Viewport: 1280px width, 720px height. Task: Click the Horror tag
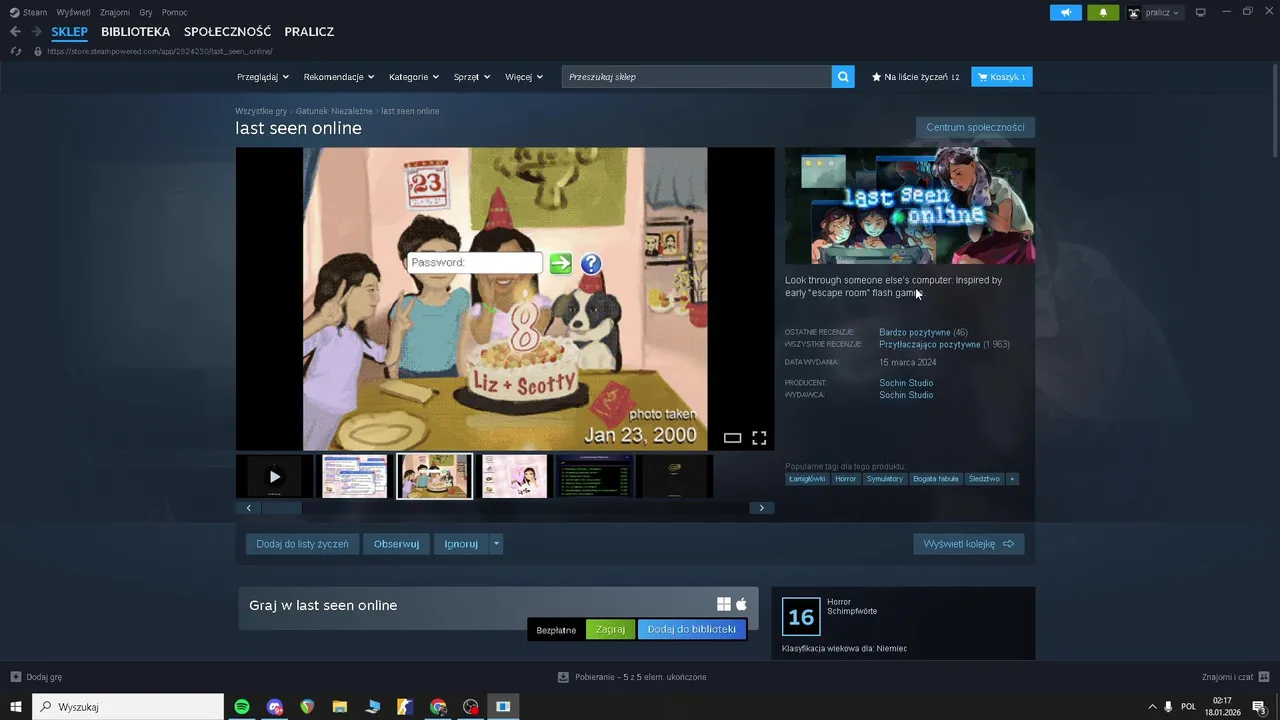[x=846, y=479]
